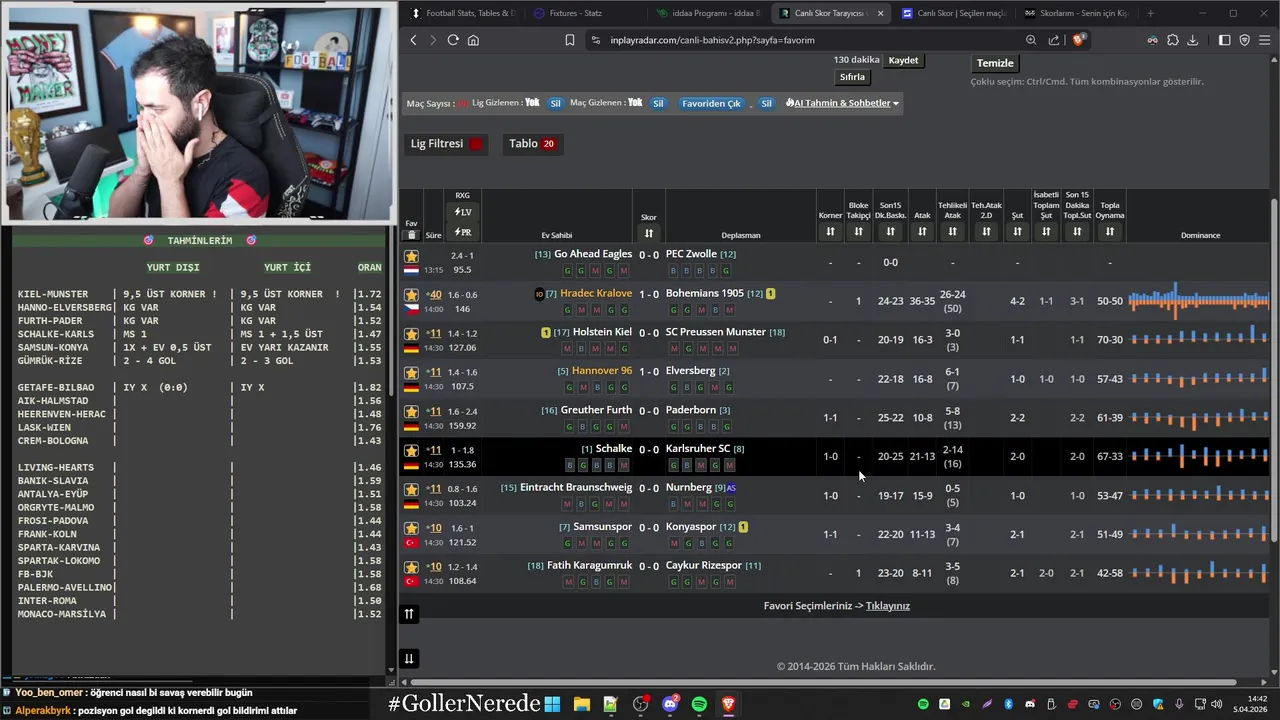Screen dimensions: 1280x720
Task: Switch to Canlı Skor | Seçilen maçlar tab
Action: pos(953,13)
